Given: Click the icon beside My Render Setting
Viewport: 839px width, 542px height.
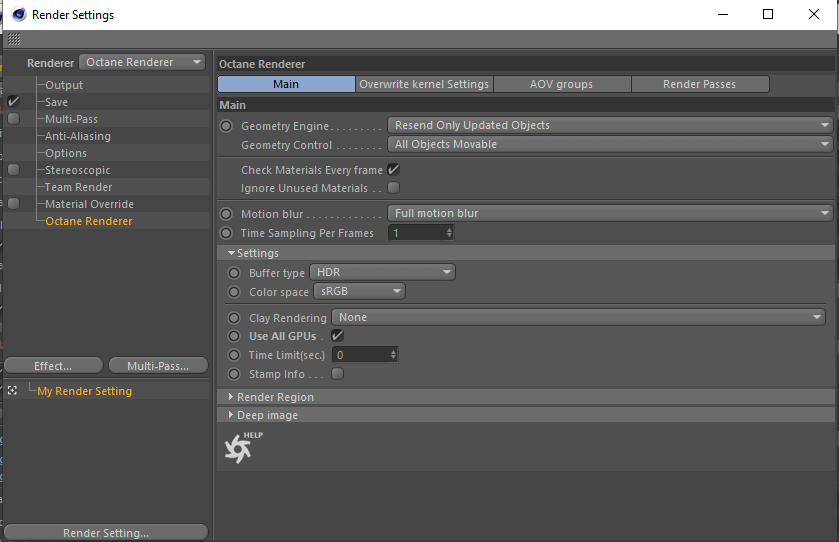Looking at the screenshot, I should pos(12,391).
